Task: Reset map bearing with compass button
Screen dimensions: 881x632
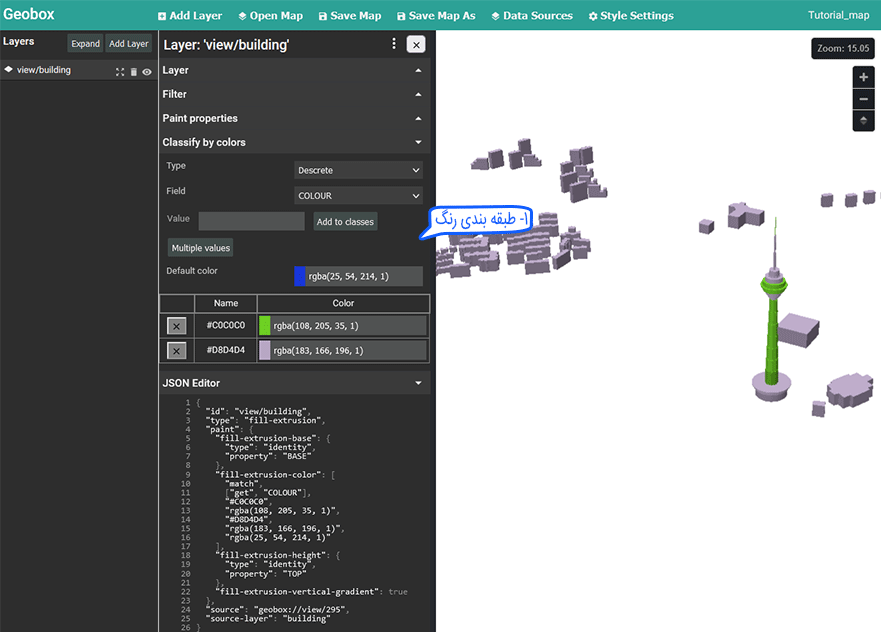Action: [863, 121]
